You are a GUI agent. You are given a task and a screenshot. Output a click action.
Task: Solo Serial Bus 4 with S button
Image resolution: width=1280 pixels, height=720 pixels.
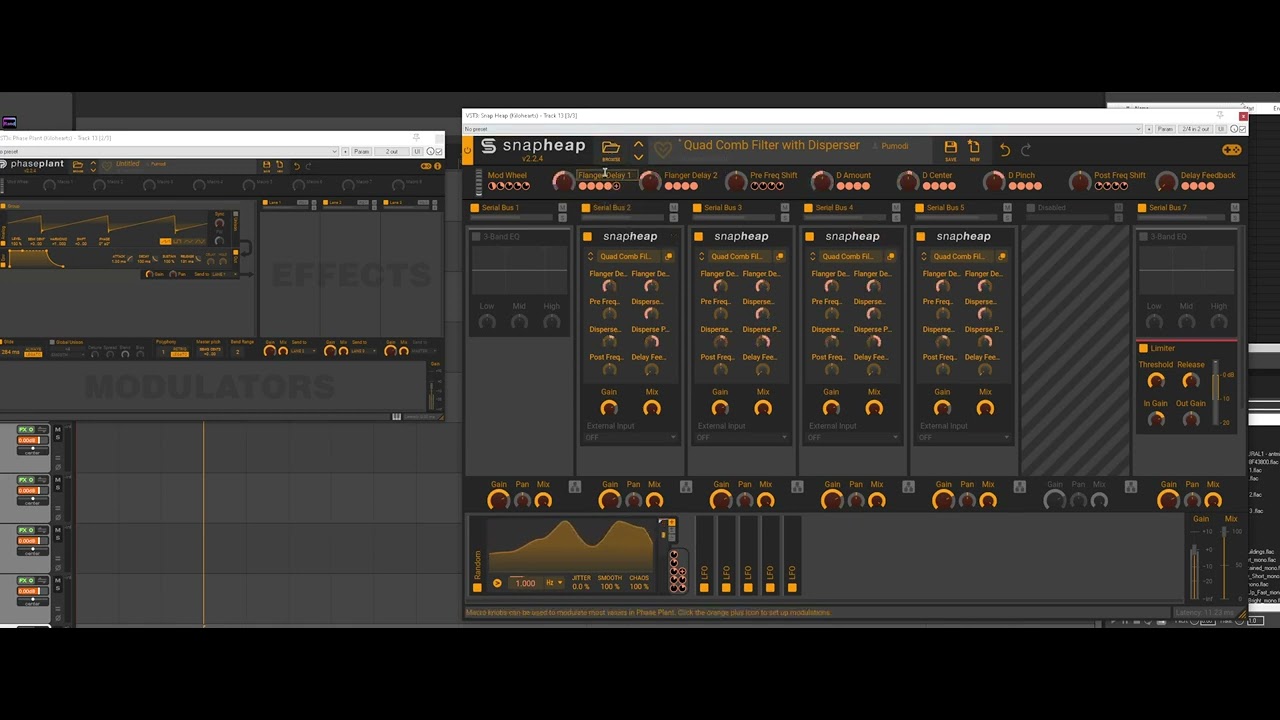pyautogui.click(x=896, y=217)
